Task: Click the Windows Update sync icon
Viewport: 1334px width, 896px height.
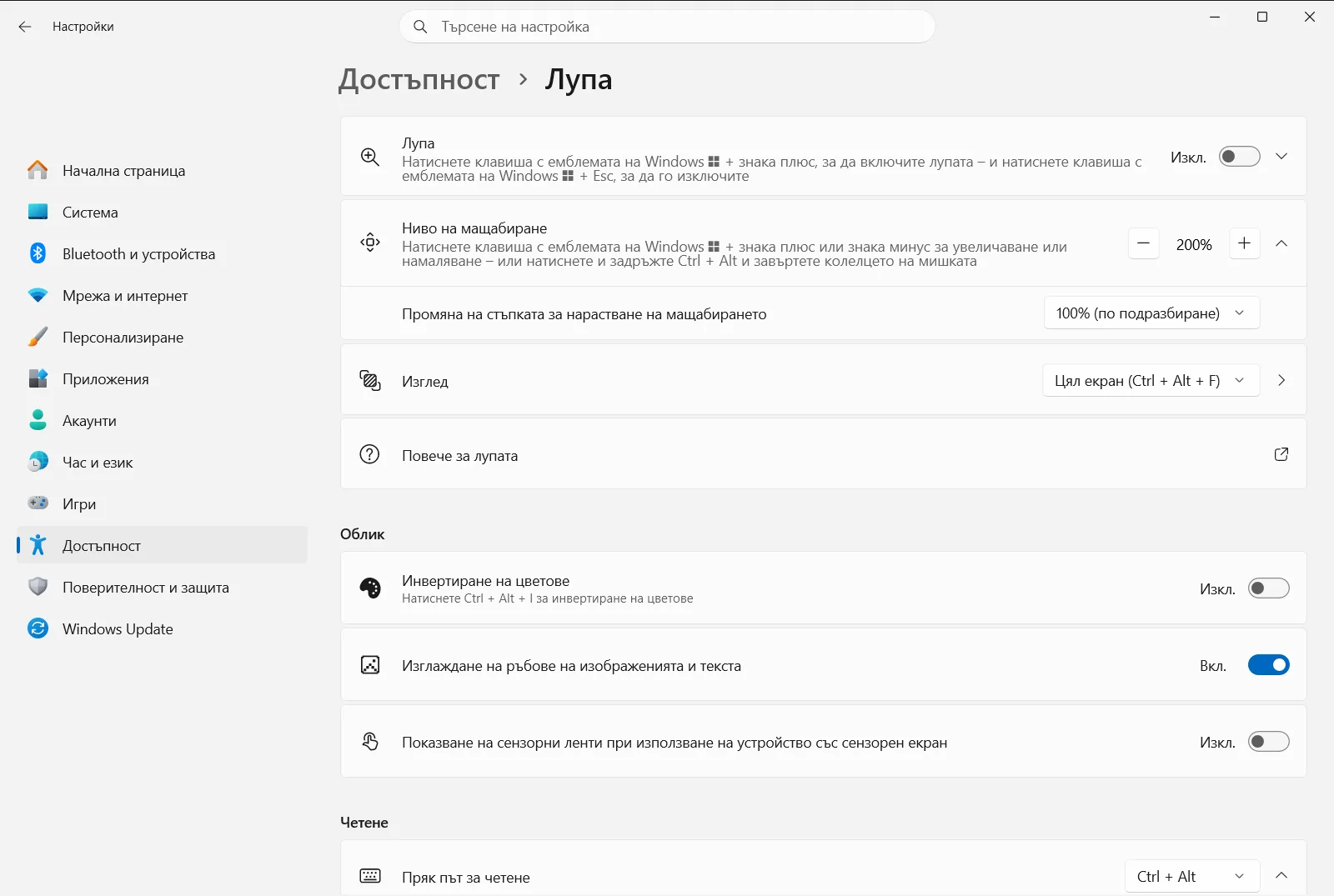Action: click(x=38, y=628)
